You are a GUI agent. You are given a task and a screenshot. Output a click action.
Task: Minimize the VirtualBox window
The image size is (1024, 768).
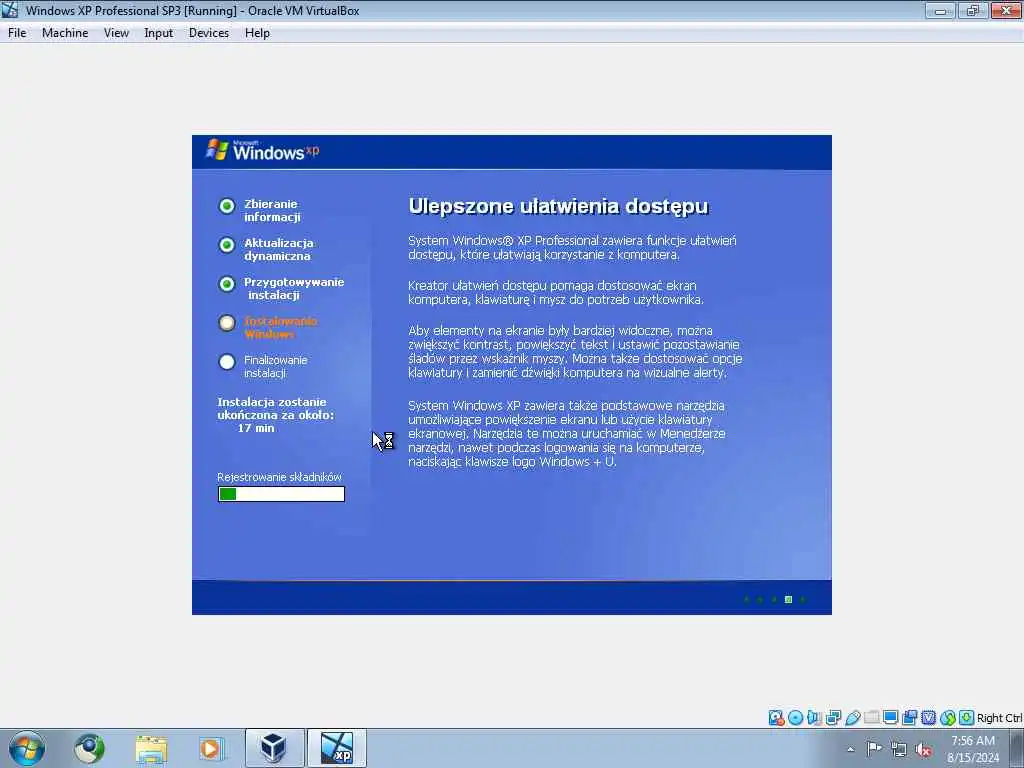pos(940,11)
